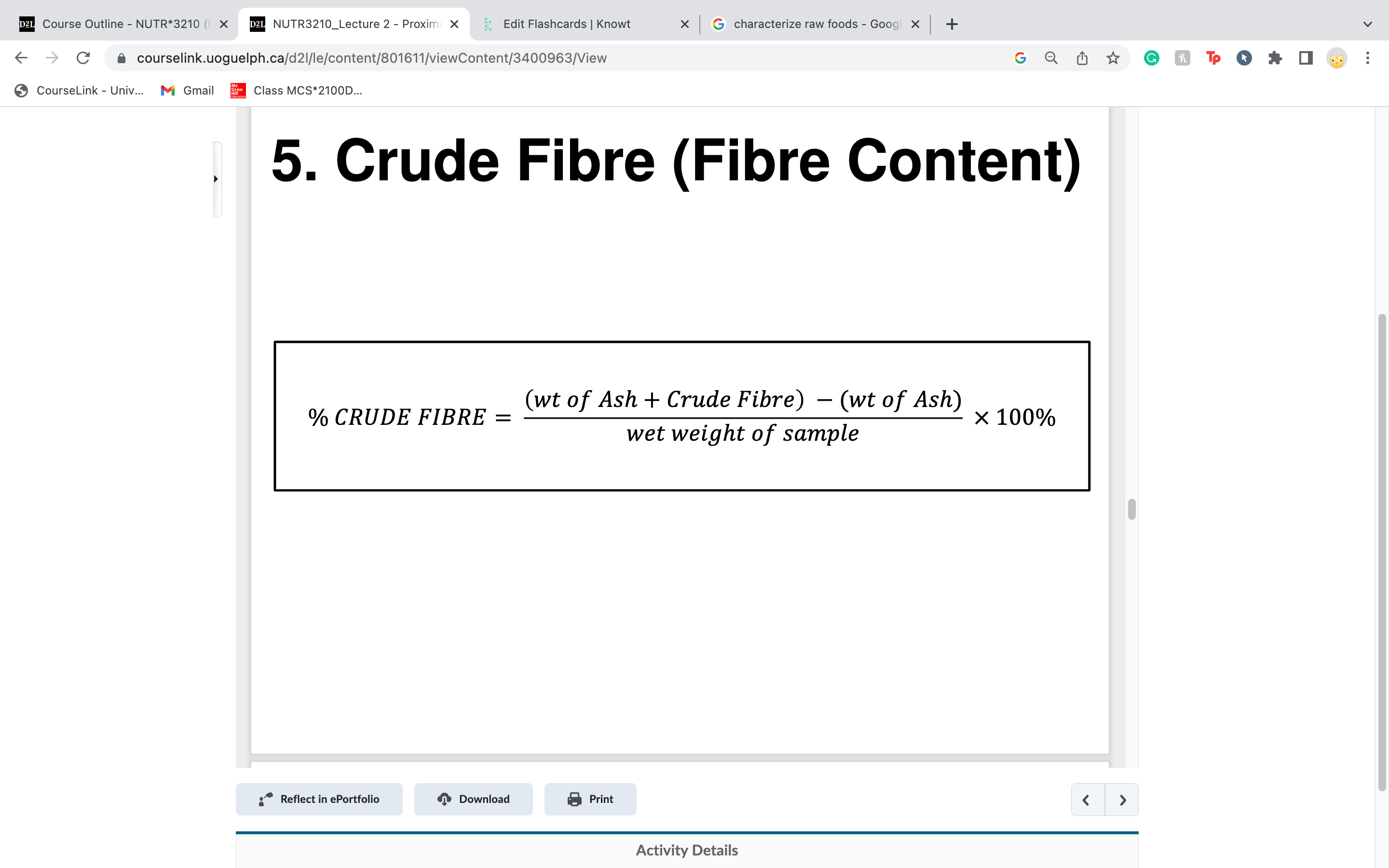Go back using the back arrow

coord(21,57)
